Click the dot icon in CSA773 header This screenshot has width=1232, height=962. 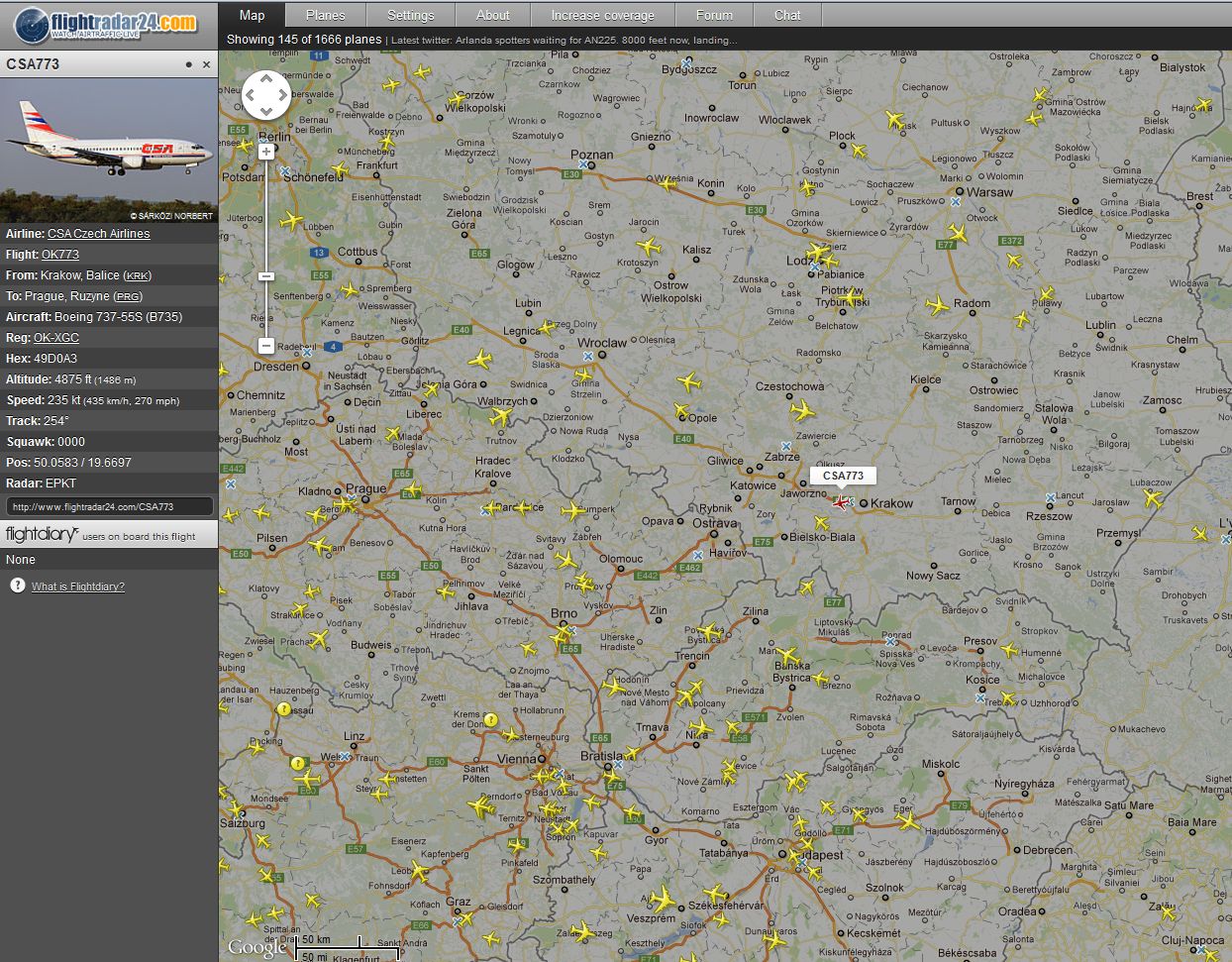(188, 64)
